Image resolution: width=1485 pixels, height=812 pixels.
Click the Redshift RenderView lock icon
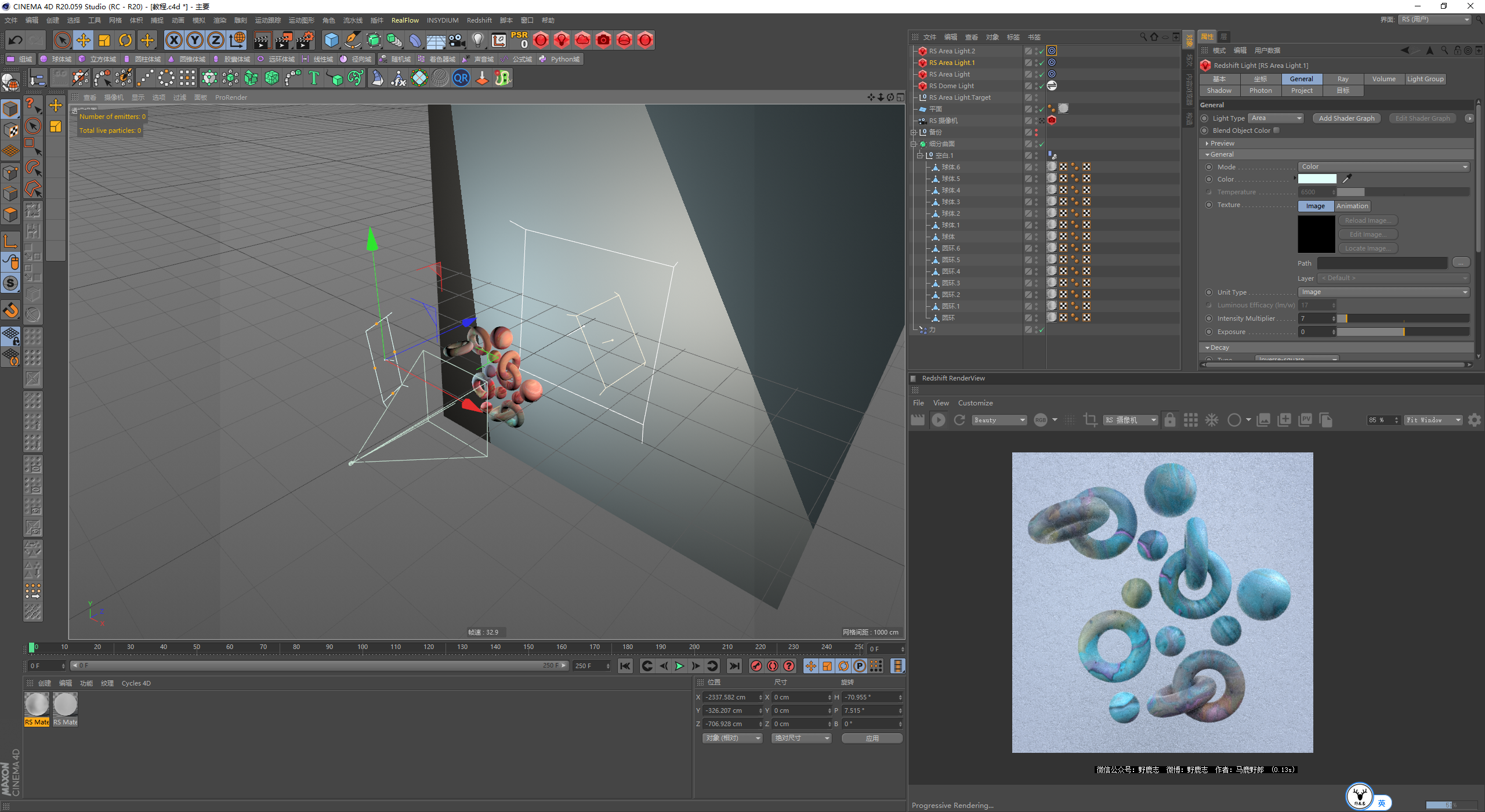(1169, 420)
